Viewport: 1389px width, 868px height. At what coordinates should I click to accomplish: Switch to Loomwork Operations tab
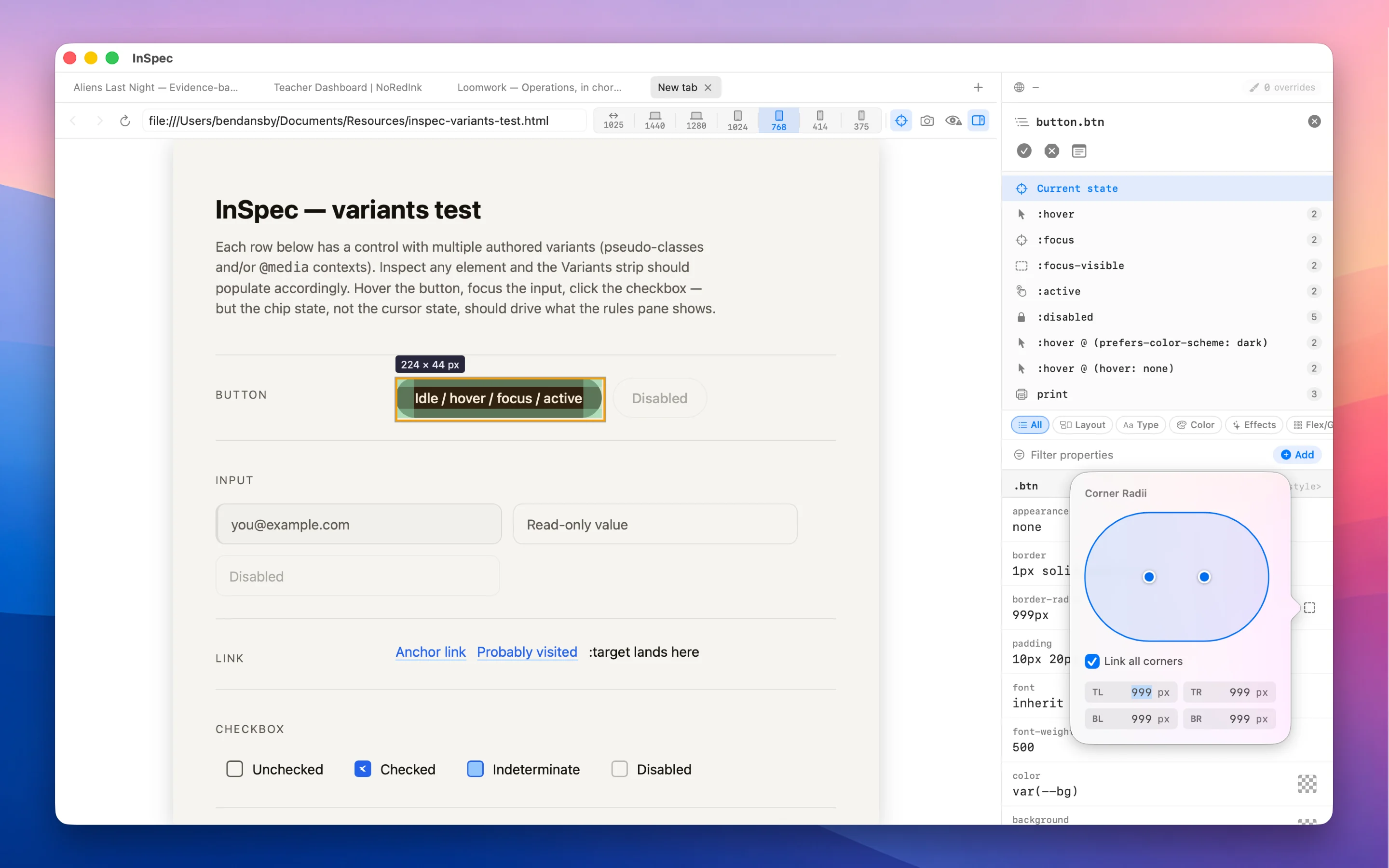point(539,87)
